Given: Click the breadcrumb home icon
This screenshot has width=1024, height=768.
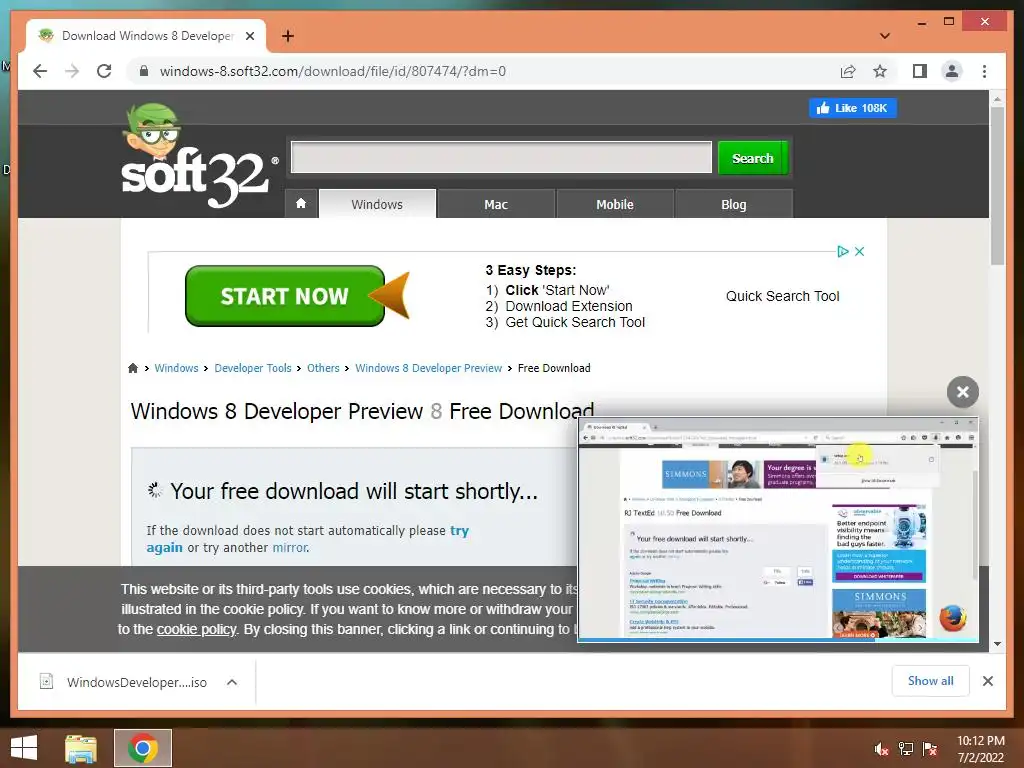Looking at the screenshot, I should click(x=133, y=368).
